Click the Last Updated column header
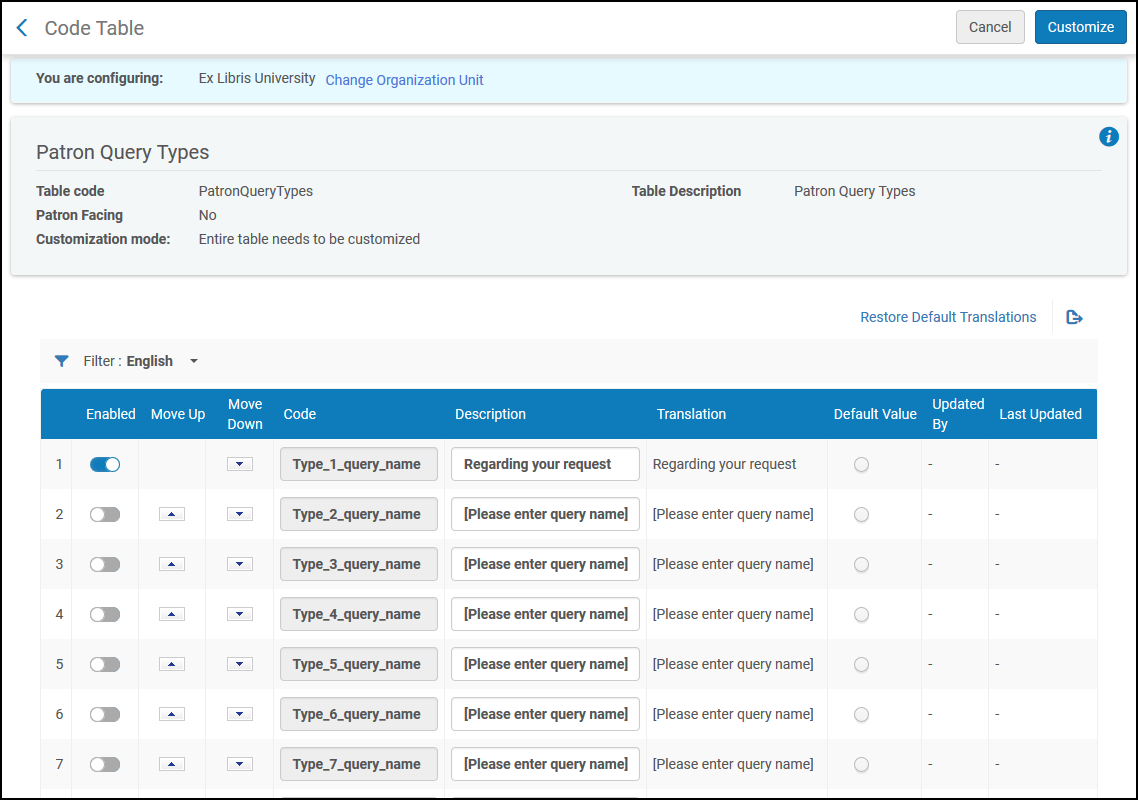Screen dimensions: 1138x800 pyautogui.click(x=1040, y=414)
